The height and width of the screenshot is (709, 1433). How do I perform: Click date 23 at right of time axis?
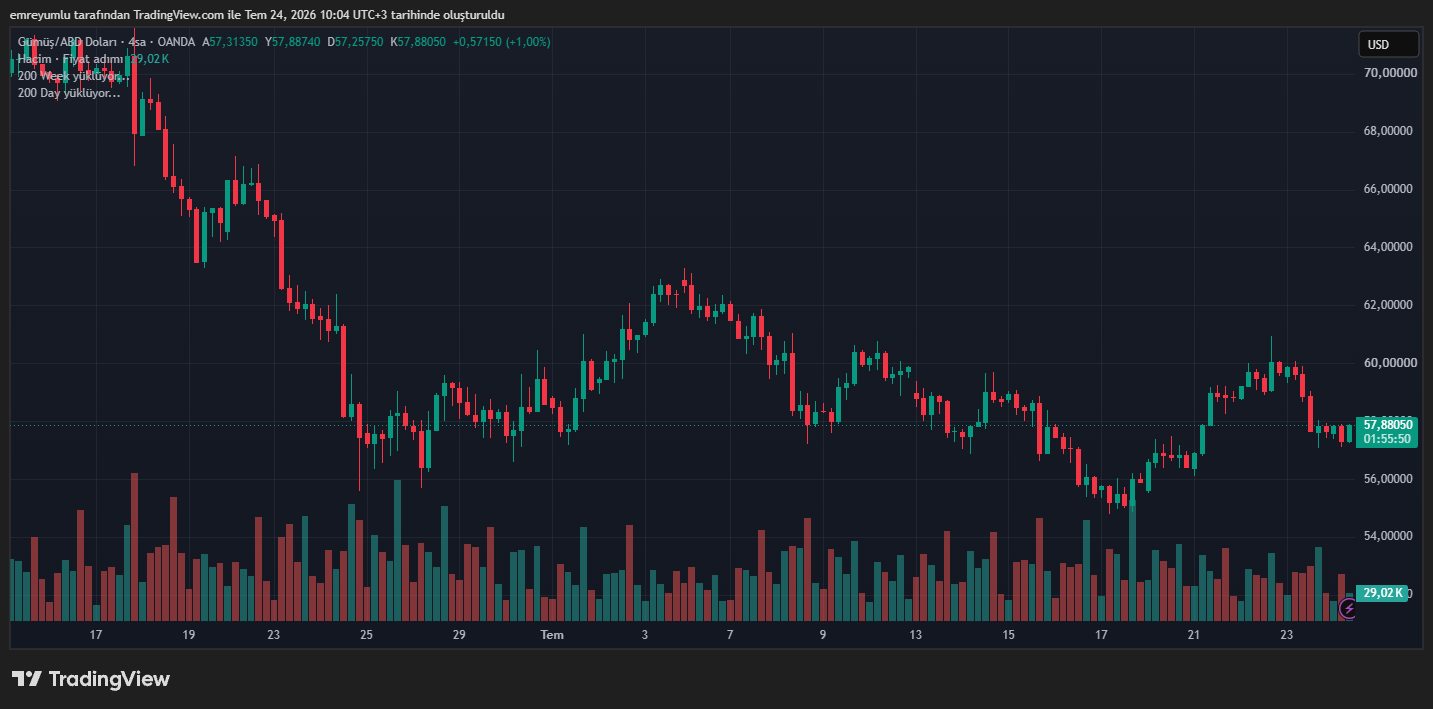pyautogui.click(x=1287, y=635)
